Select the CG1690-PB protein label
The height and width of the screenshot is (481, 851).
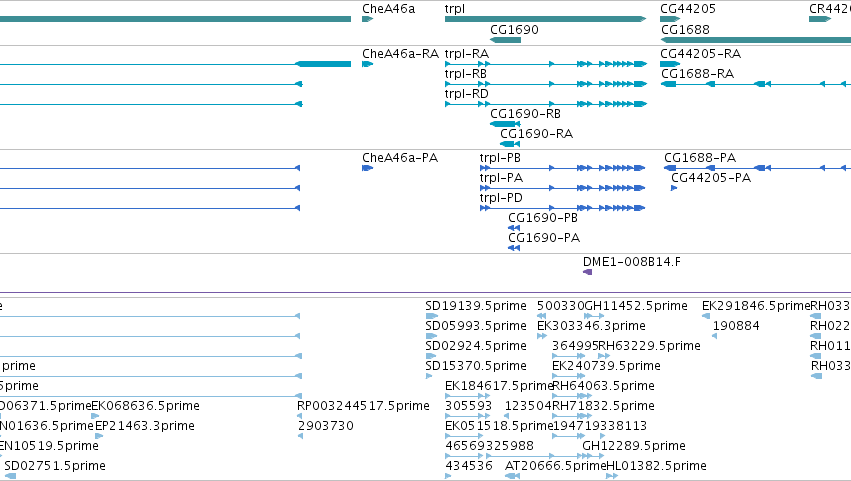pos(543,218)
